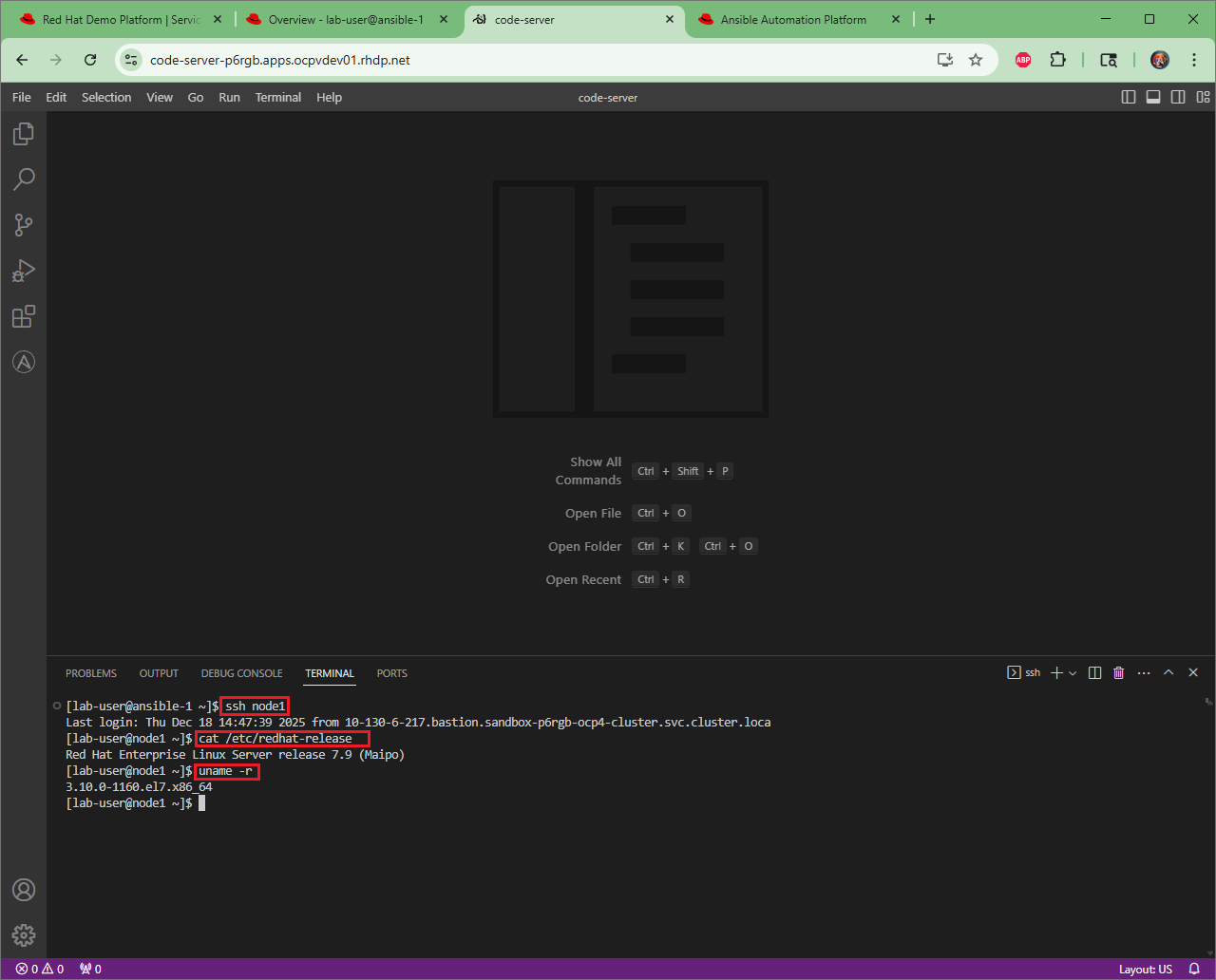
Task: Open the Source Control view
Action: click(24, 225)
